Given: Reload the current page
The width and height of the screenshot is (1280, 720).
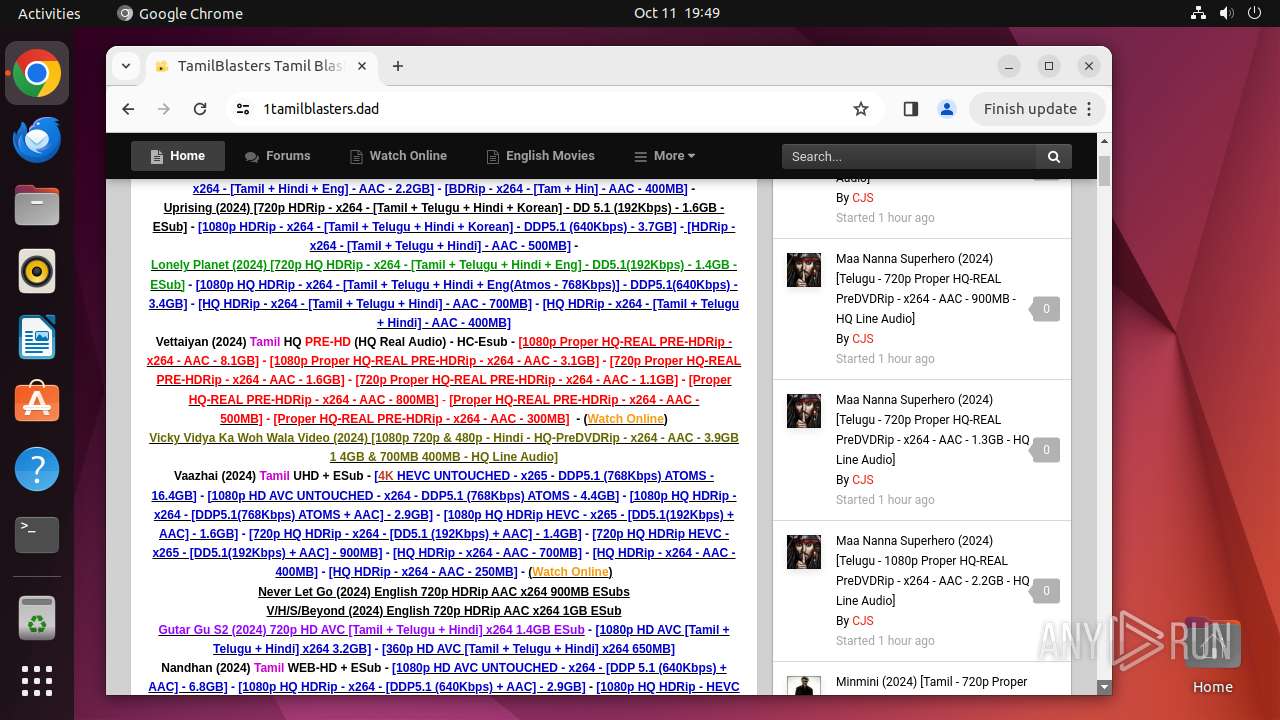Looking at the screenshot, I should [x=200, y=109].
